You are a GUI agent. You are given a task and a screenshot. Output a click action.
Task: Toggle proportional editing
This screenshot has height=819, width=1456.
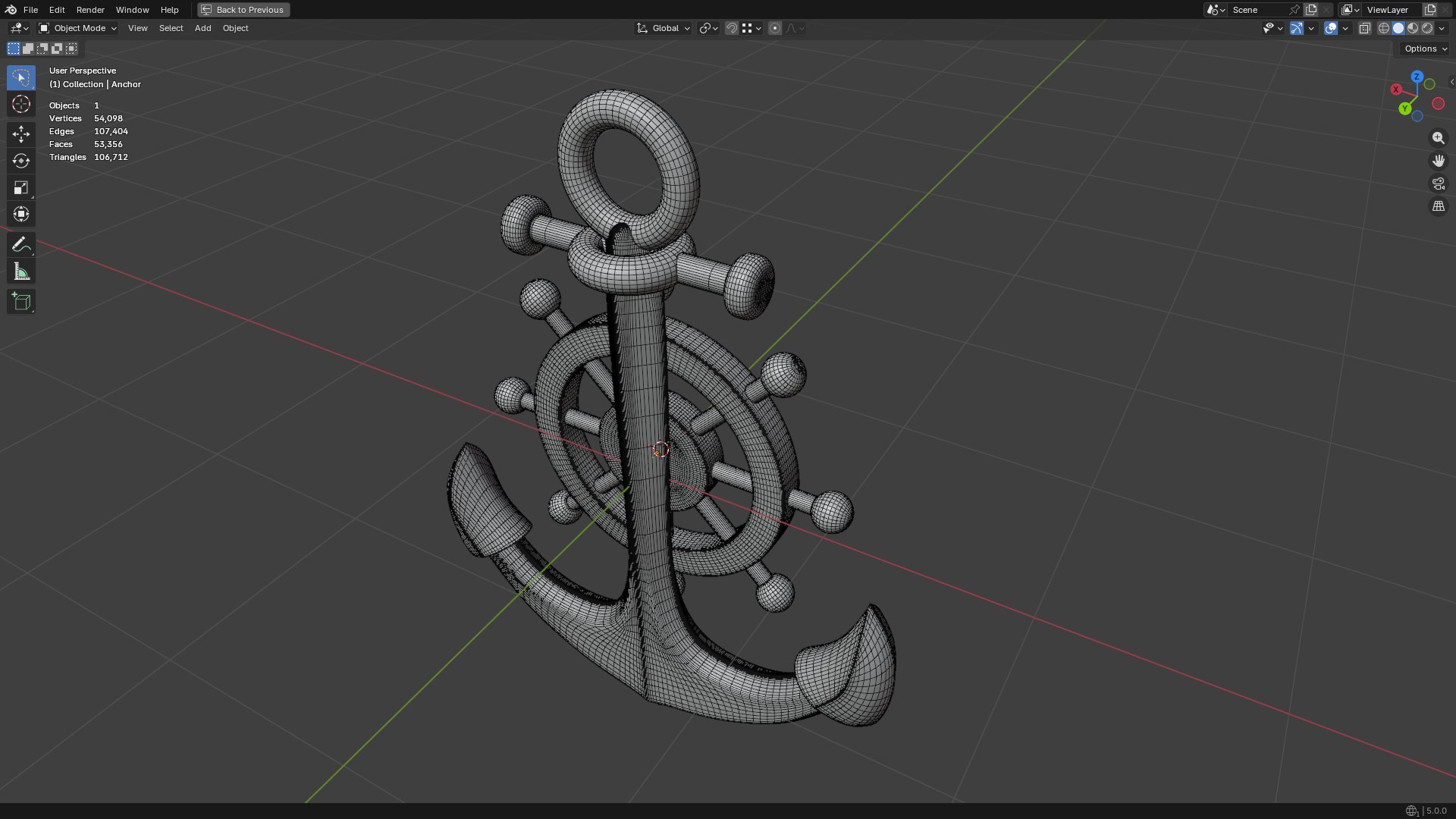click(x=774, y=28)
